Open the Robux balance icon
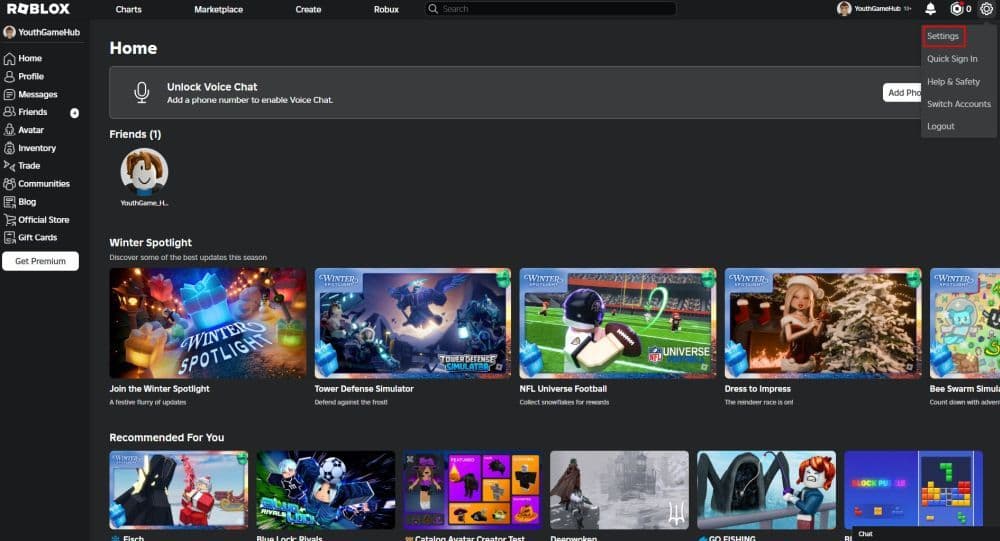The width and height of the screenshot is (1000, 541). tap(956, 8)
